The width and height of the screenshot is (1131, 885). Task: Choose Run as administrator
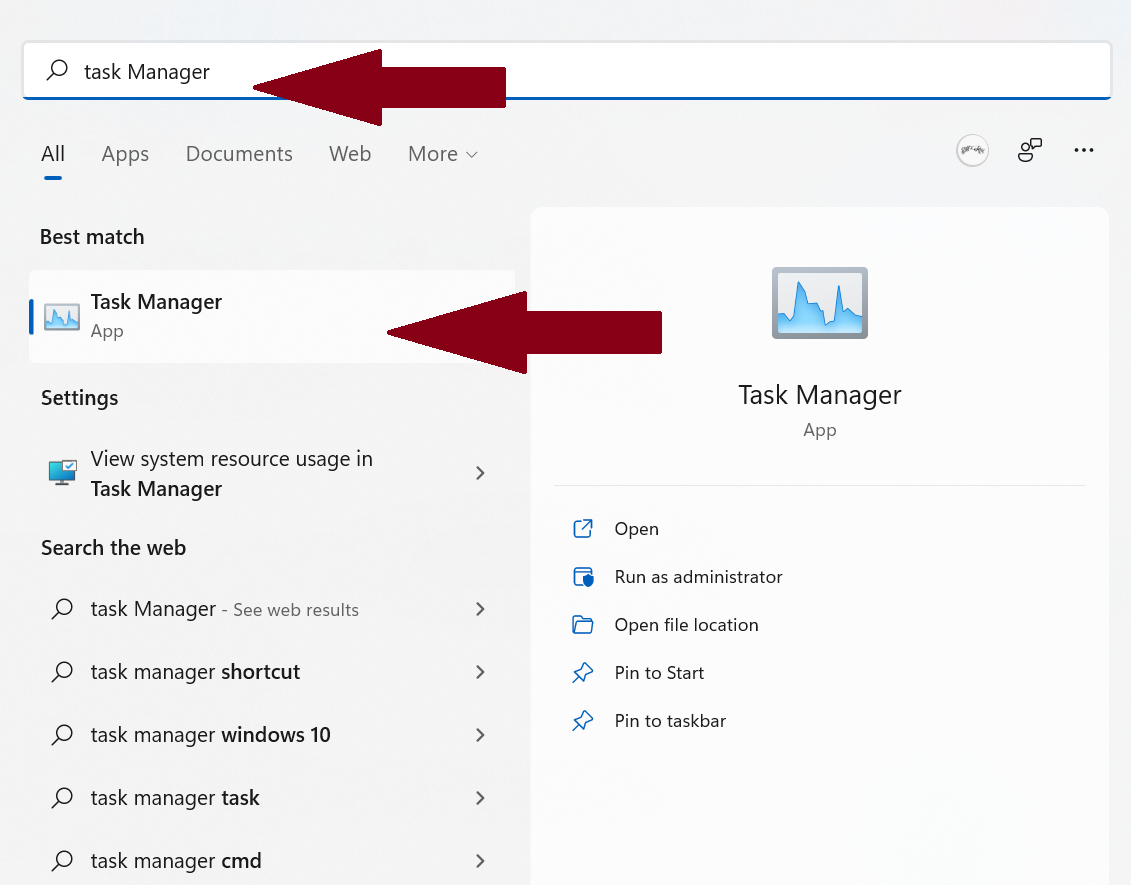tap(698, 577)
